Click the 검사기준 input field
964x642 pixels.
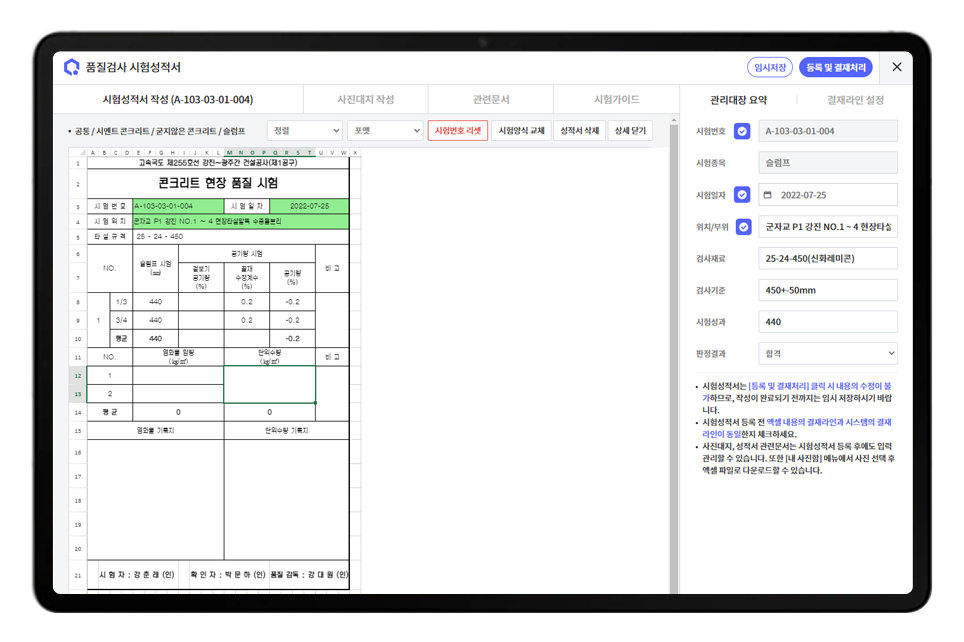[x=827, y=290]
